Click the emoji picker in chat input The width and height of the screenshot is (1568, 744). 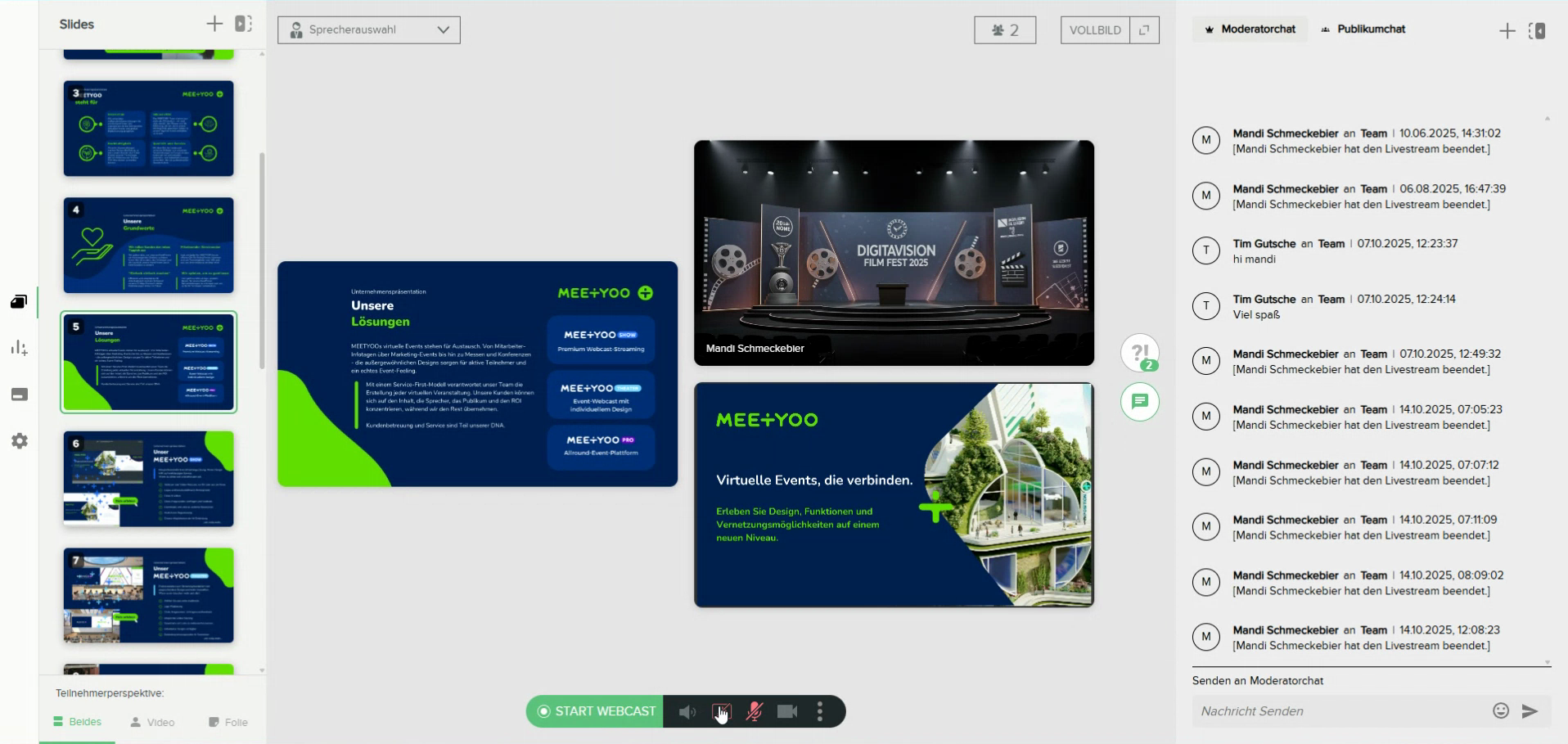1500,710
